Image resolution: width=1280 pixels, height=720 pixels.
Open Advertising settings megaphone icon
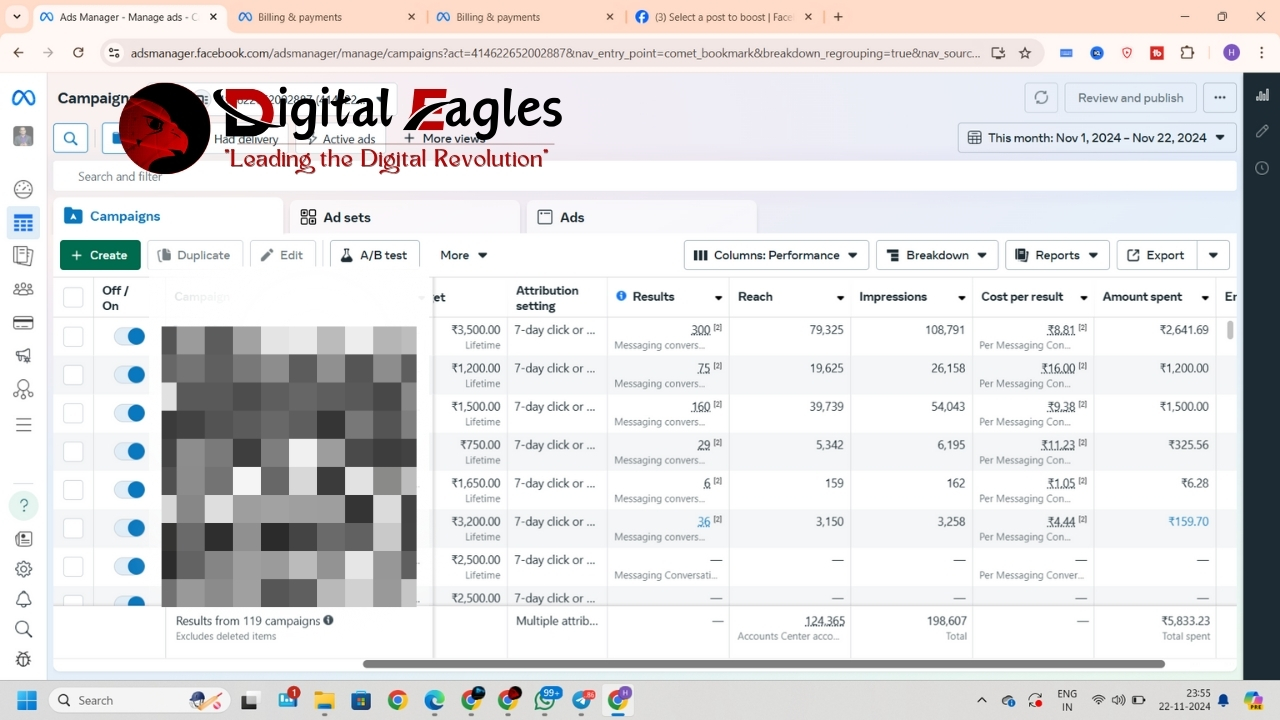[23, 355]
